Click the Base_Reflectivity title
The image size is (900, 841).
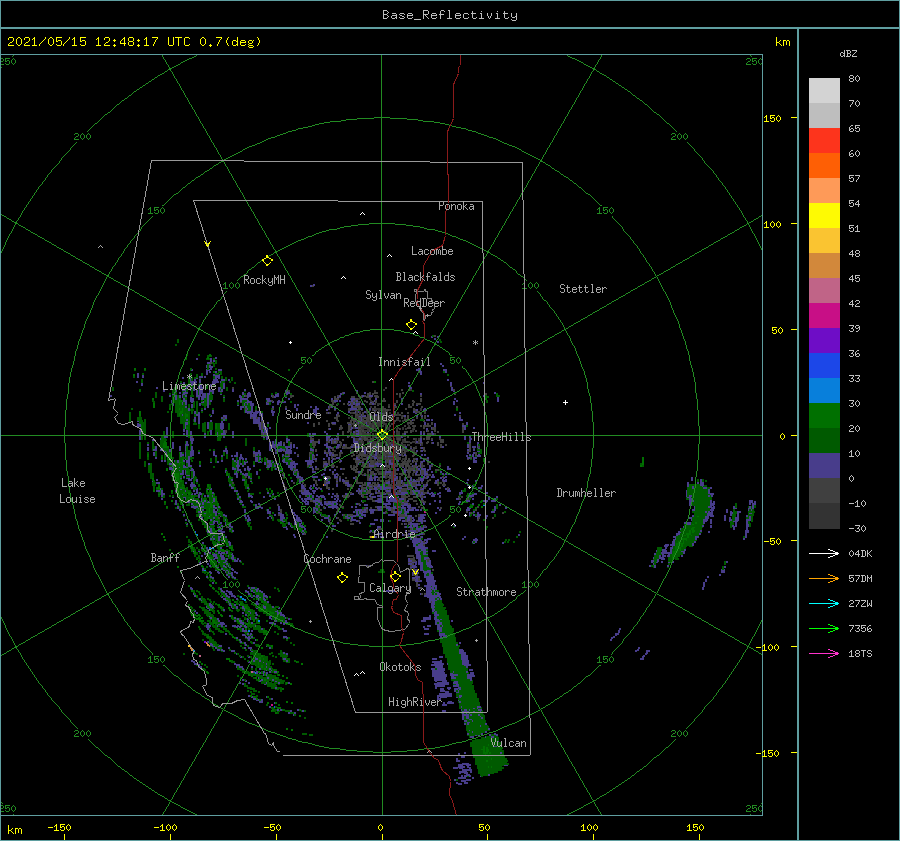(x=450, y=15)
